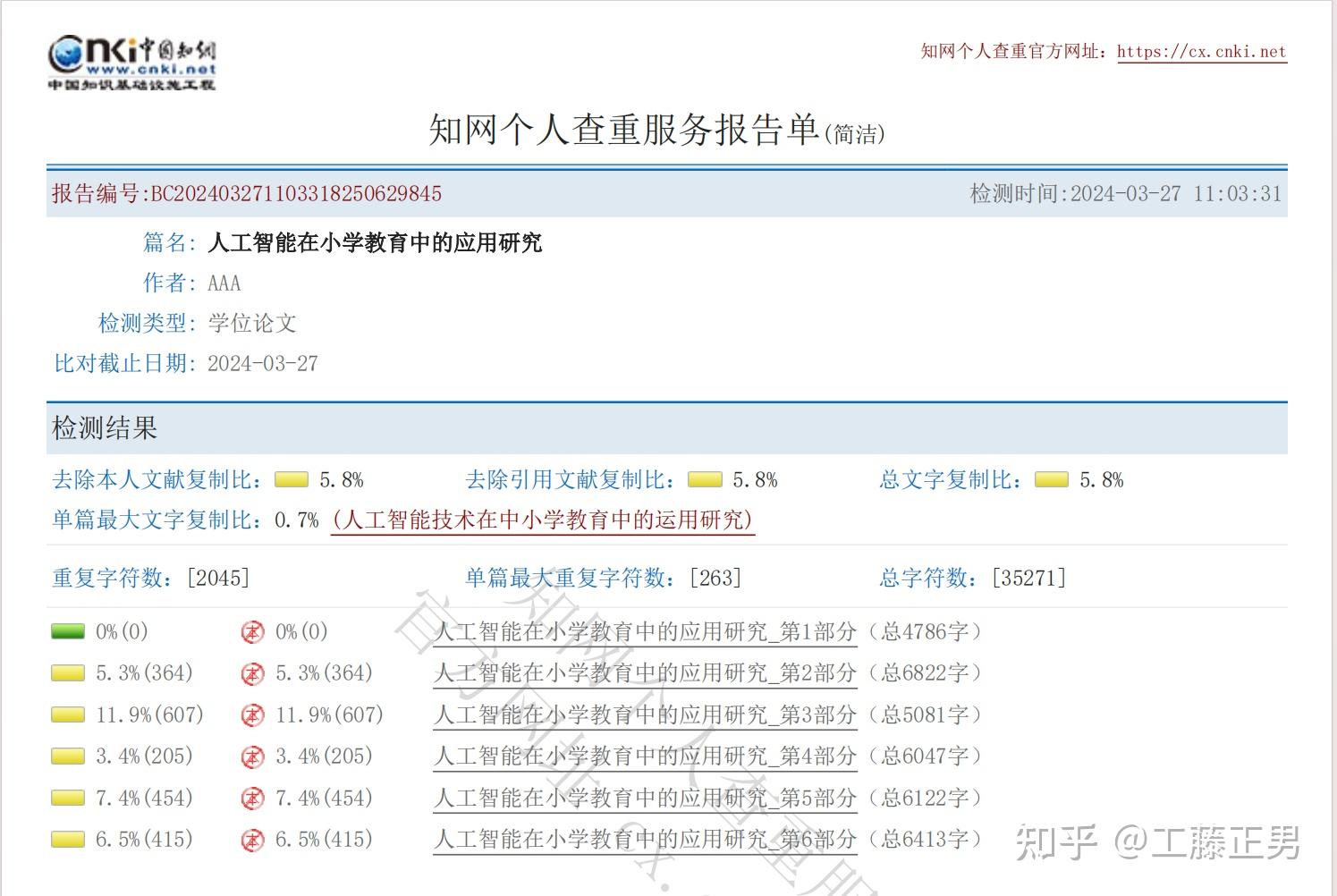Click the word count （总6047字）
This screenshot has width=1337, height=896.
pyautogui.click(x=926, y=757)
